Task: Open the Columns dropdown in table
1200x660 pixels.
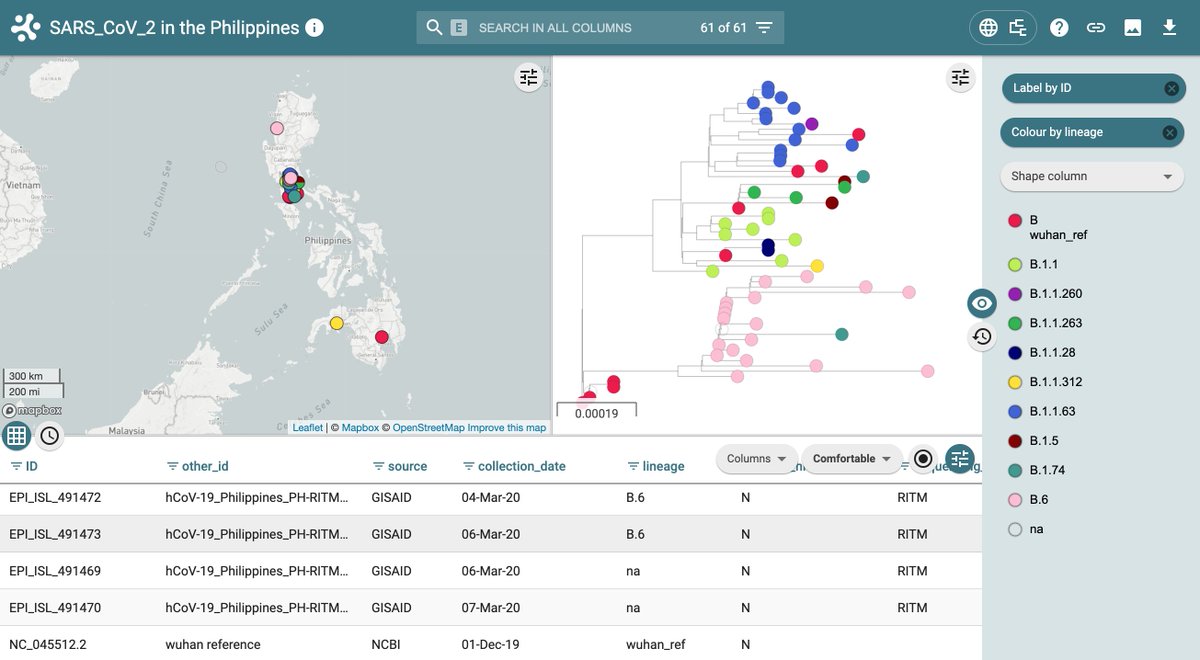Action: pyautogui.click(x=756, y=459)
